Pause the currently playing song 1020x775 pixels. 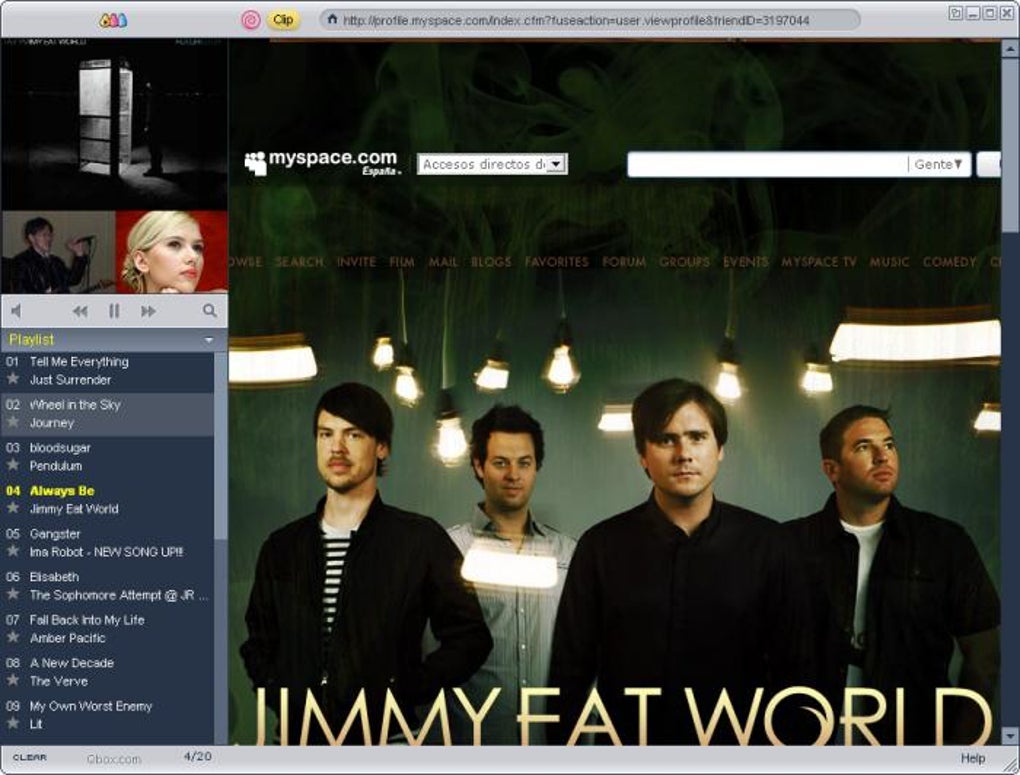coord(114,310)
